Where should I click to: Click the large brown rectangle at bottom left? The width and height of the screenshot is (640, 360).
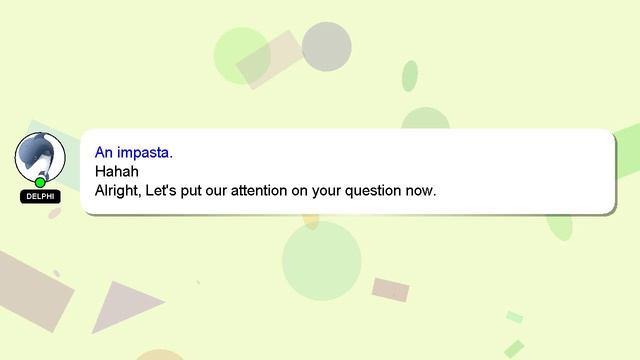pos(33,291)
